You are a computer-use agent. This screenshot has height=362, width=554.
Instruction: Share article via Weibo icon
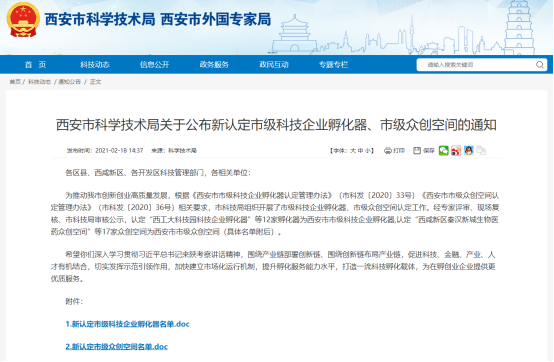pyautogui.click(x=456, y=151)
